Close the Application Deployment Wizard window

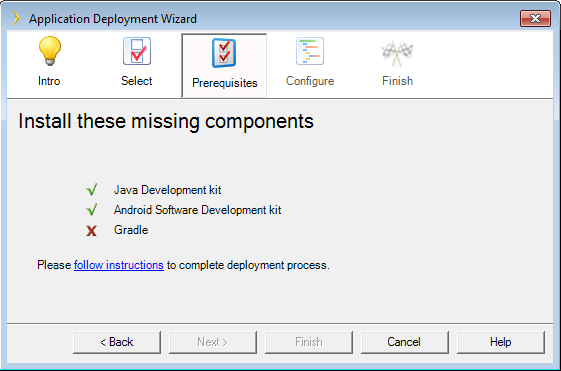click(x=535, y=19)
